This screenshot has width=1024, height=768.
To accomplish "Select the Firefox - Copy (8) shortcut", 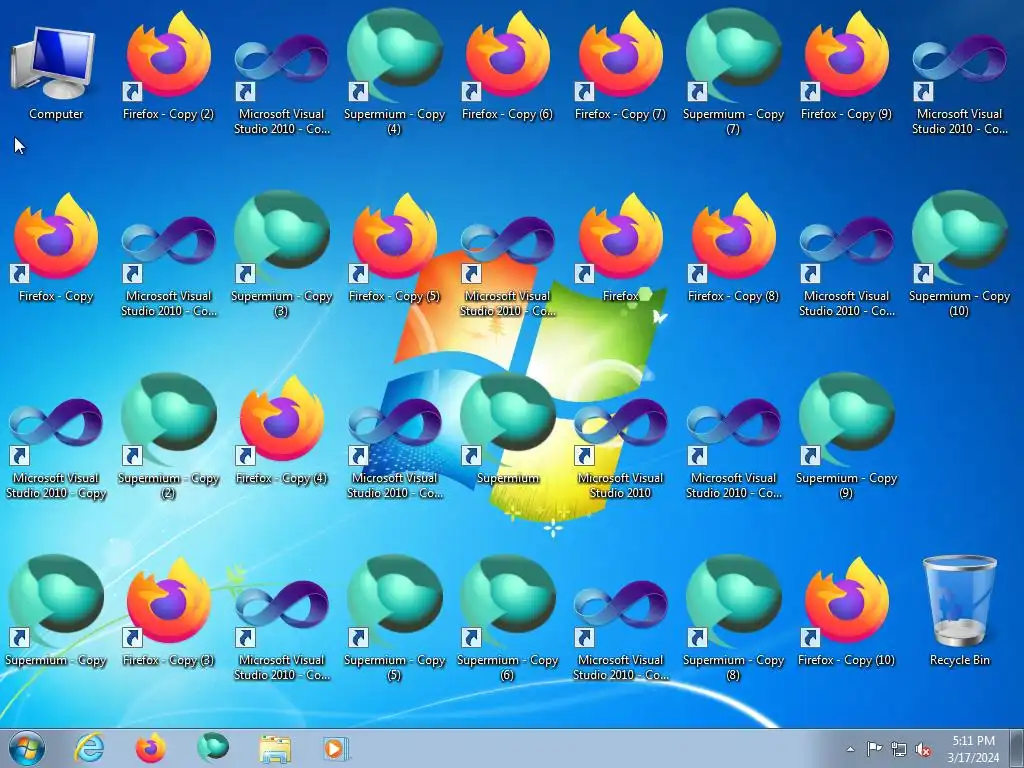I will point(733,246).
